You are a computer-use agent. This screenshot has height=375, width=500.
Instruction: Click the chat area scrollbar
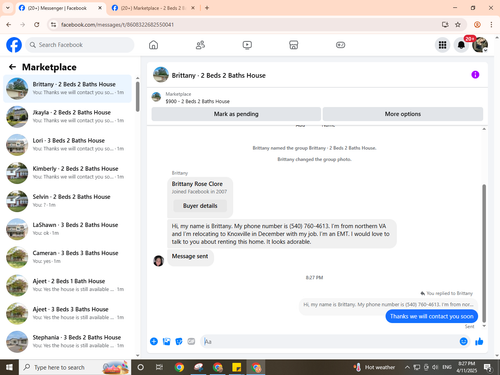484,253
